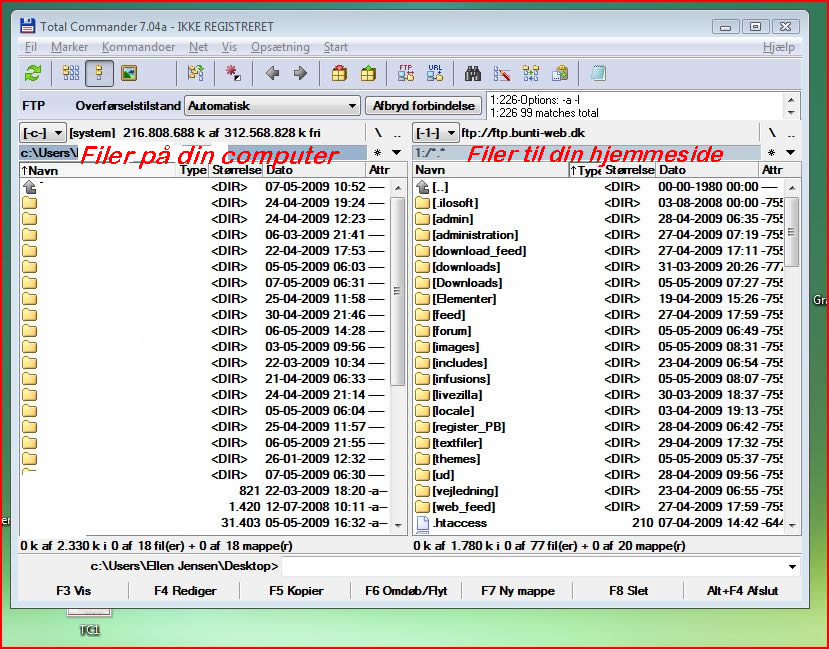Click the copy names to clipboard icon
Viewport: 829px width, 649px height.
pos(559,73)
